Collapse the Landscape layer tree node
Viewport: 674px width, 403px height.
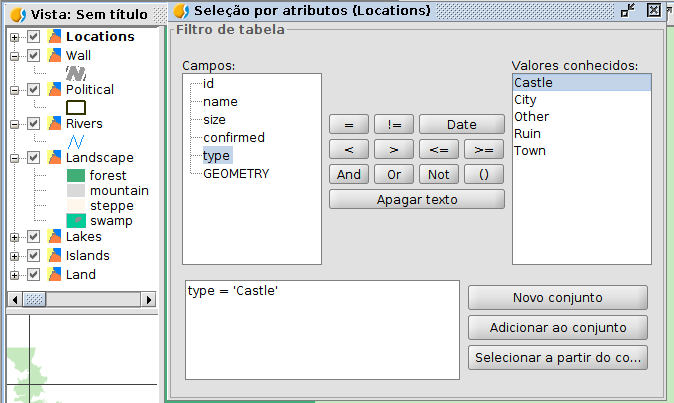(x=15, y=158)
